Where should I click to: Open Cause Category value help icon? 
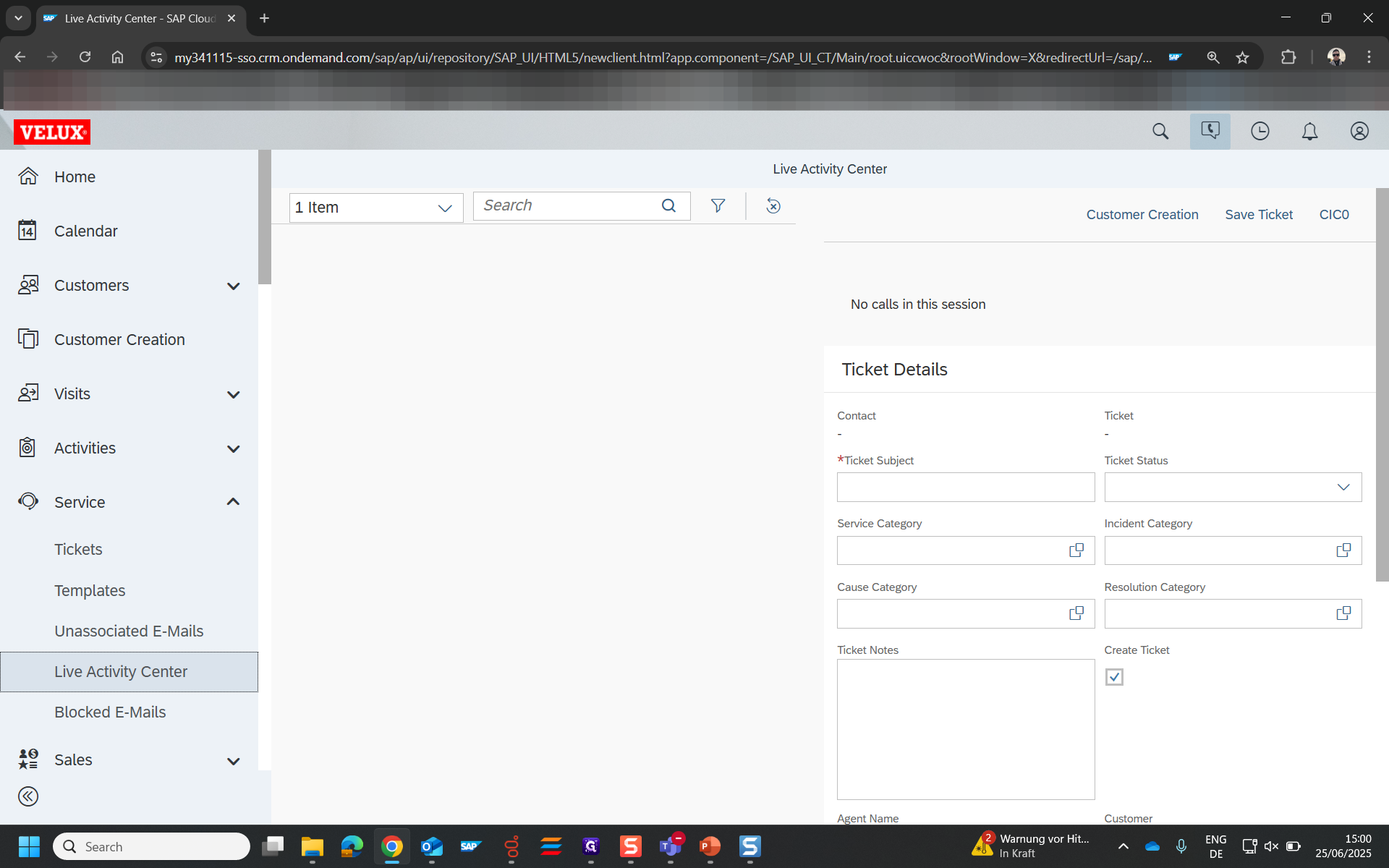pyautogui.click(x=1076, y=613)
